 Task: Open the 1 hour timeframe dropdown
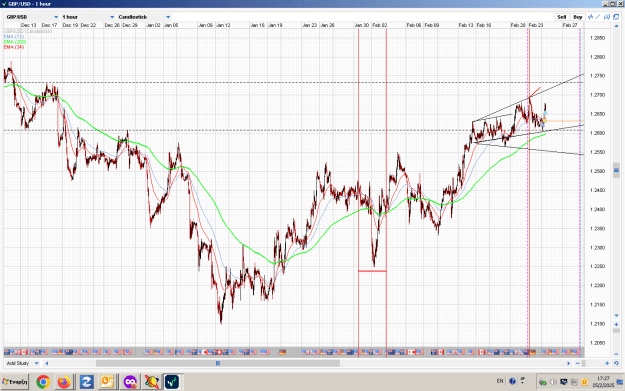click(x=88, y=17)
